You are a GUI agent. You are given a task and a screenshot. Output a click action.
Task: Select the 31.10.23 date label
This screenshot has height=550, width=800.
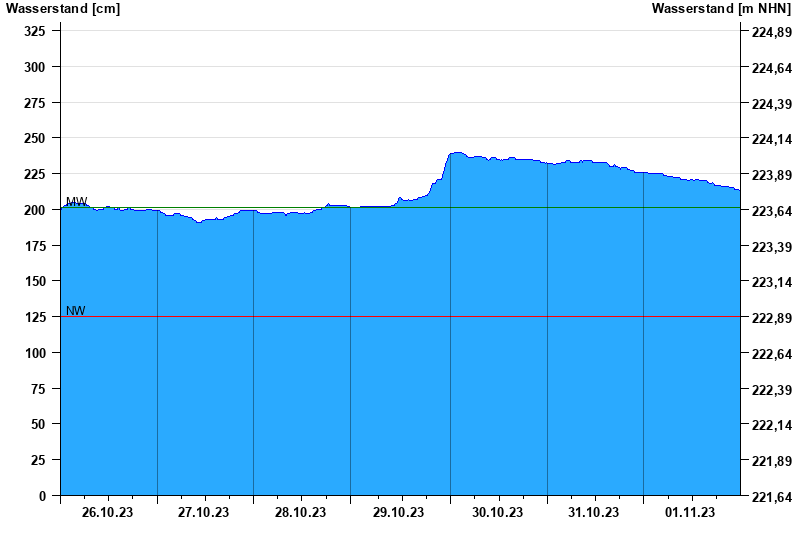[x=593, y=512]
